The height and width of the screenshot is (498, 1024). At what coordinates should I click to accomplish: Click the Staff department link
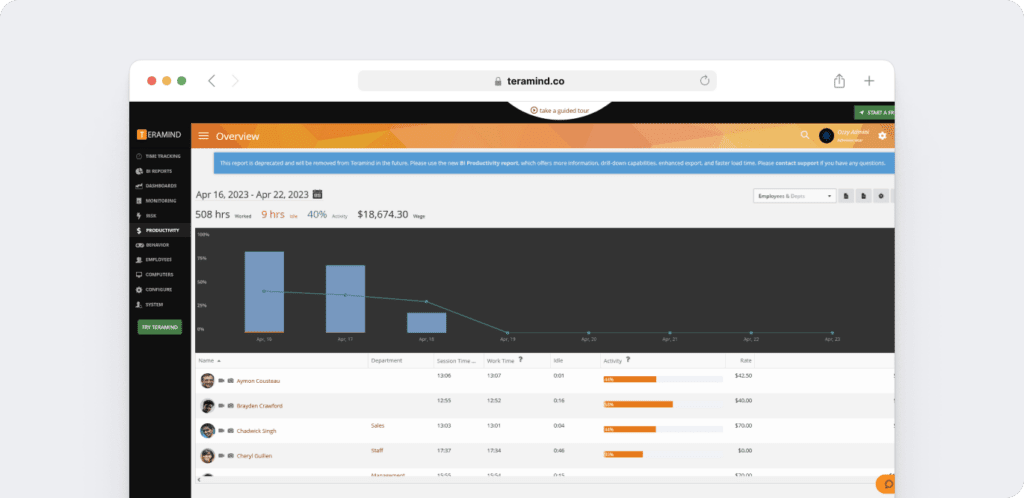tap(377, 450)
